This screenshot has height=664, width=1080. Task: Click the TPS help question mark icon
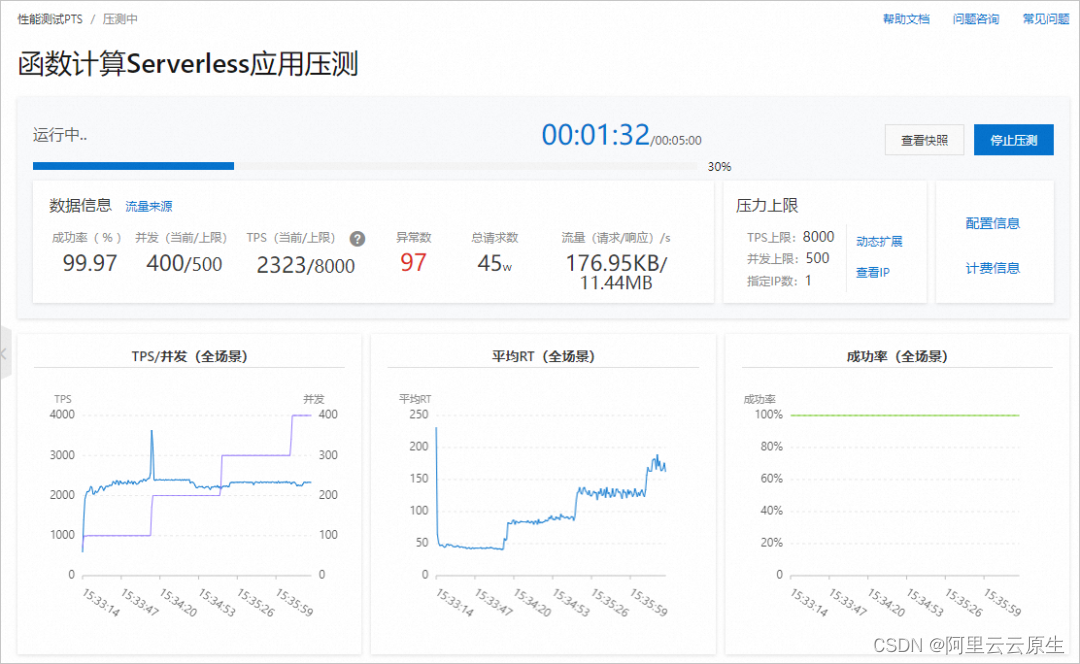[357, 239]
